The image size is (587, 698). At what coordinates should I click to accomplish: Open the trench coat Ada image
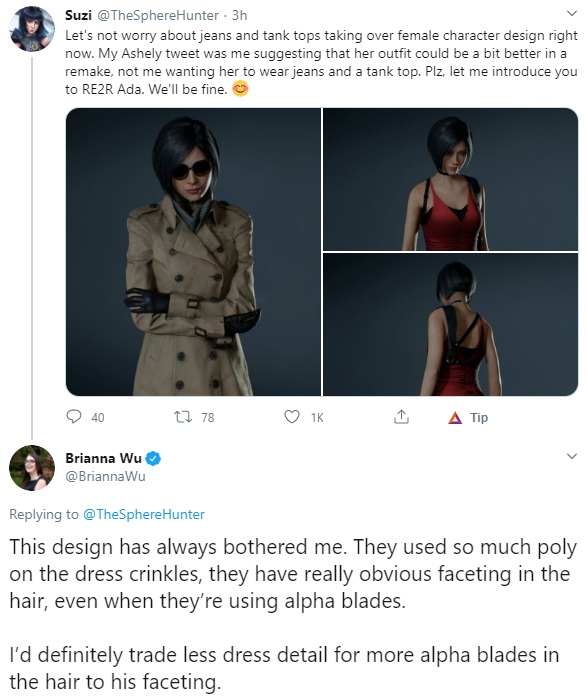pyautogui.click(x=193, y=252)
